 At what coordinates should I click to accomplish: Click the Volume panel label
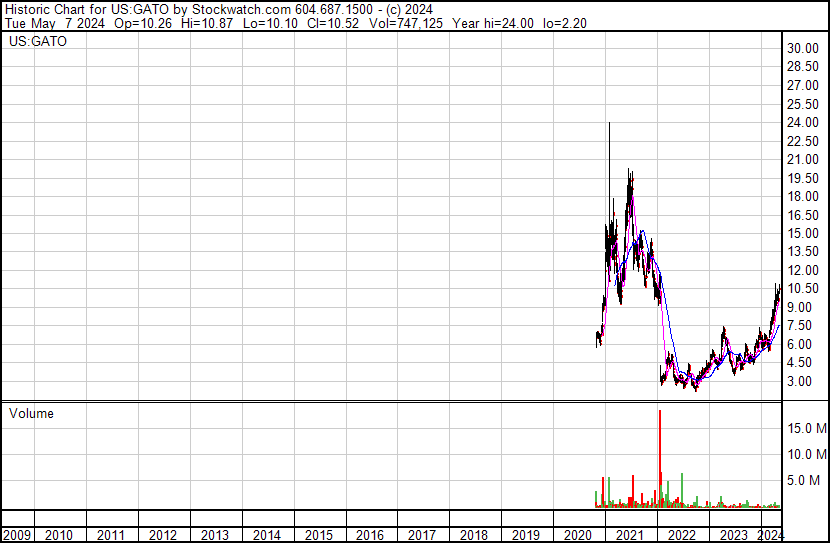pos(31,413)
